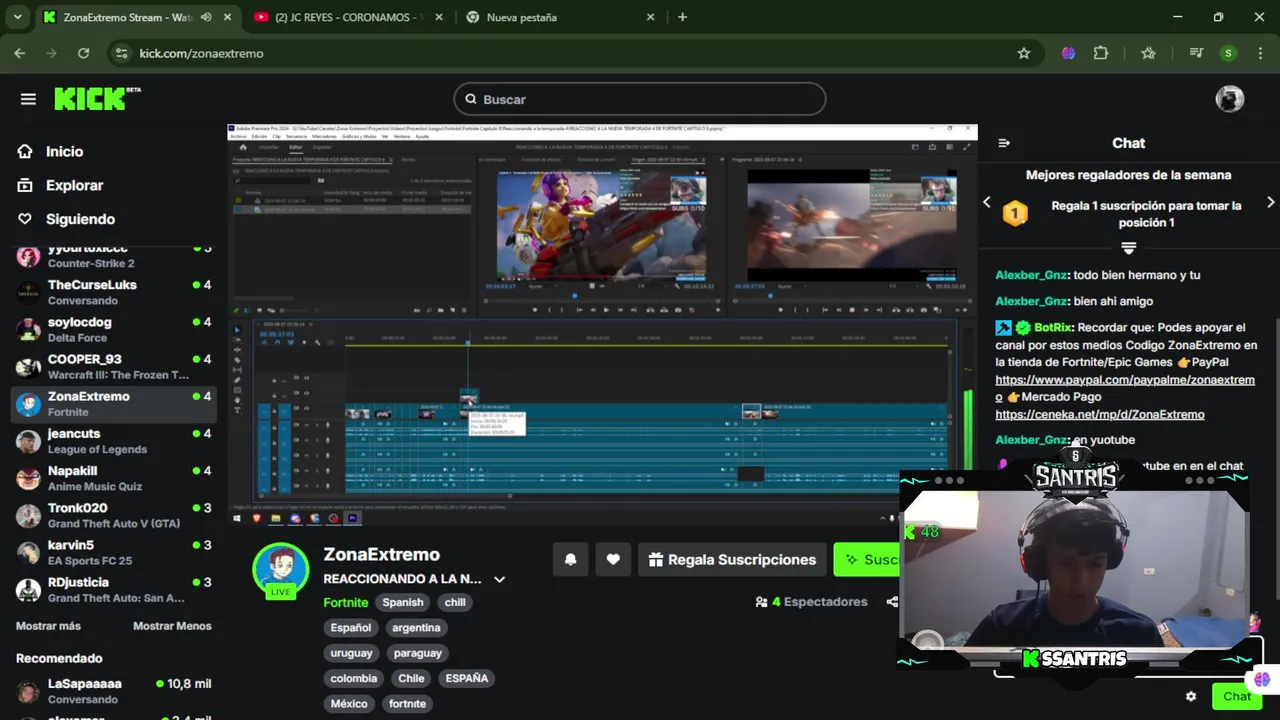This screenshot has width=1280, height=720.
Task: Click the chill tag
Action: point(455,602)
